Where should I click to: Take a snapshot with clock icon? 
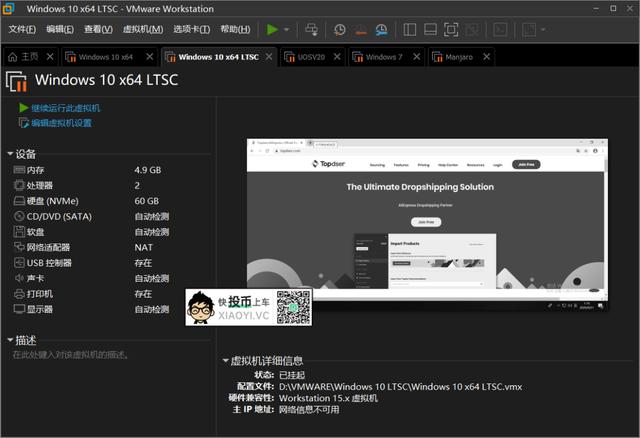[340, 29]
